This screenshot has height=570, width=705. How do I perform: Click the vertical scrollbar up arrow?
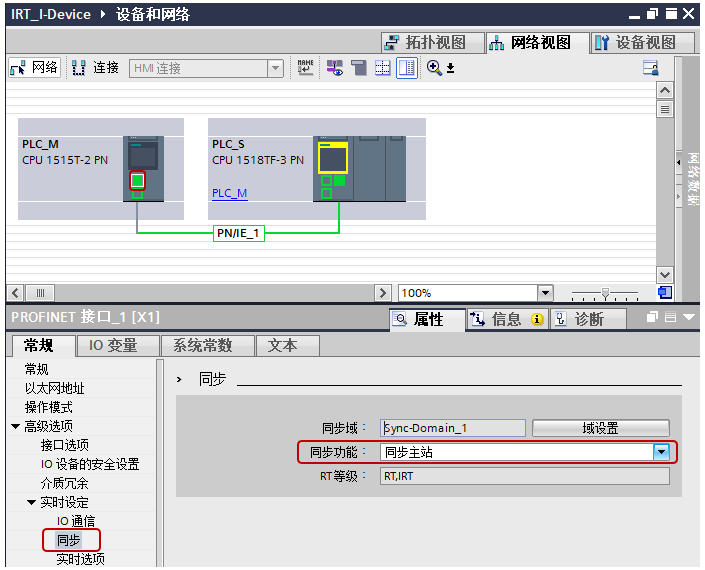pyautogui.click(x=665, y=91)
